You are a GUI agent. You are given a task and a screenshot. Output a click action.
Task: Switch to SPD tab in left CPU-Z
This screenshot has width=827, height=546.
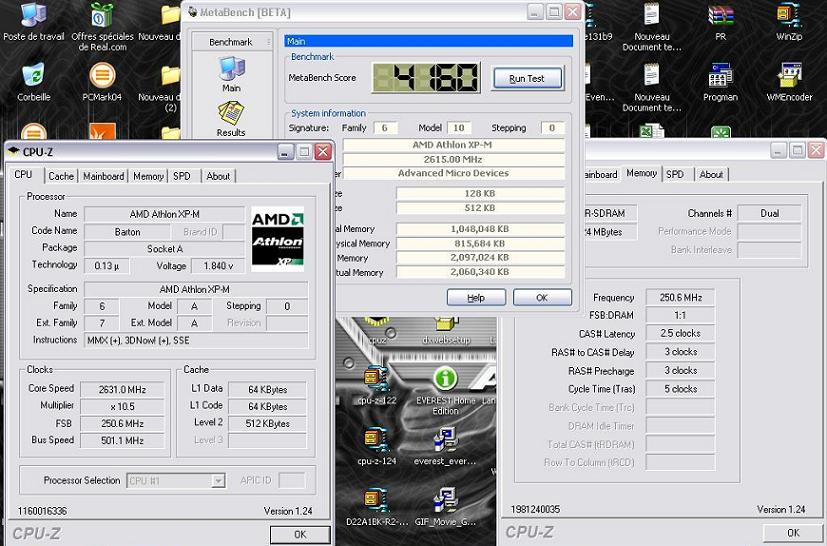tap(182, 176)
